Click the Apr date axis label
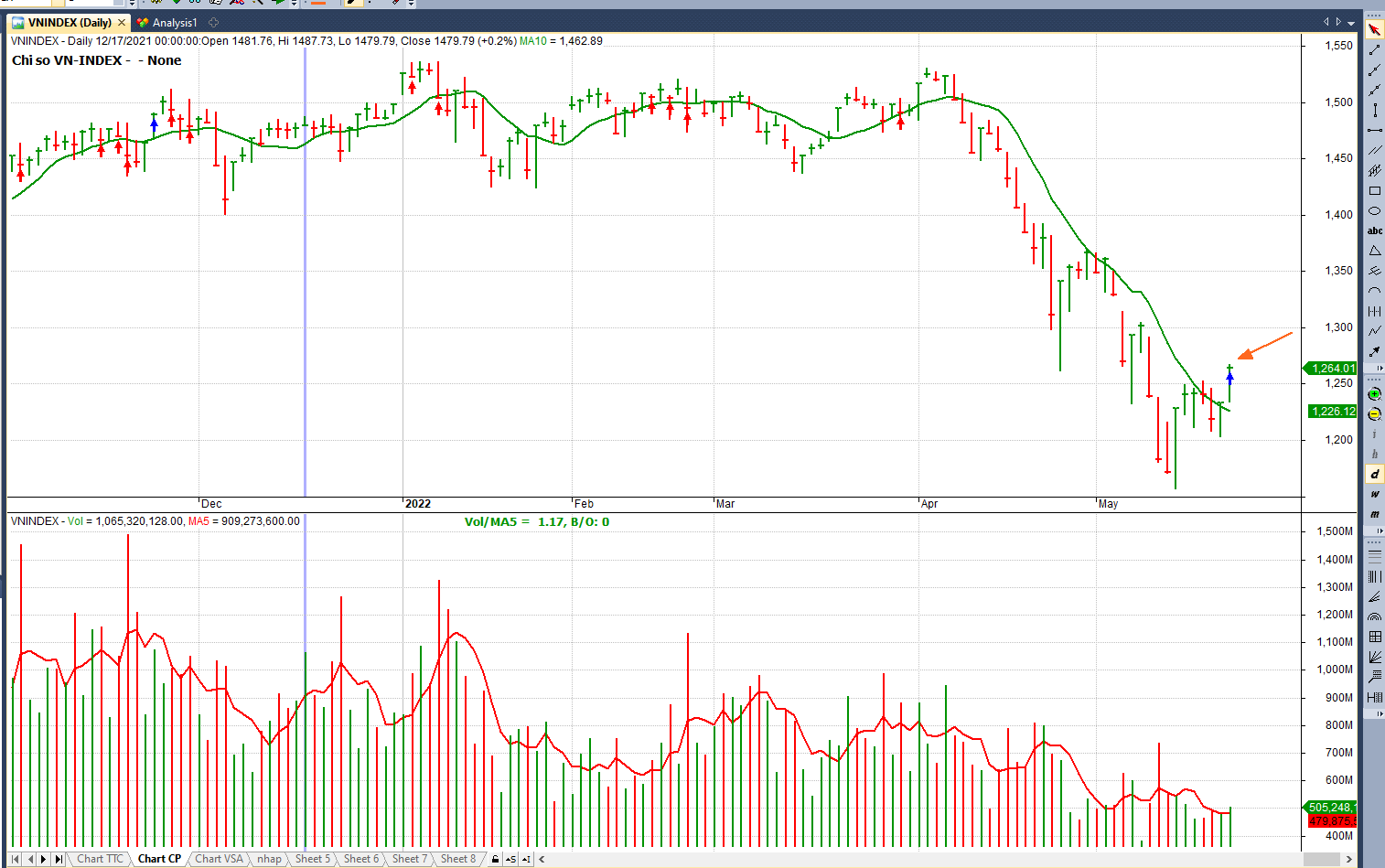The image size is (1385, 868). [x=929, y=504]
